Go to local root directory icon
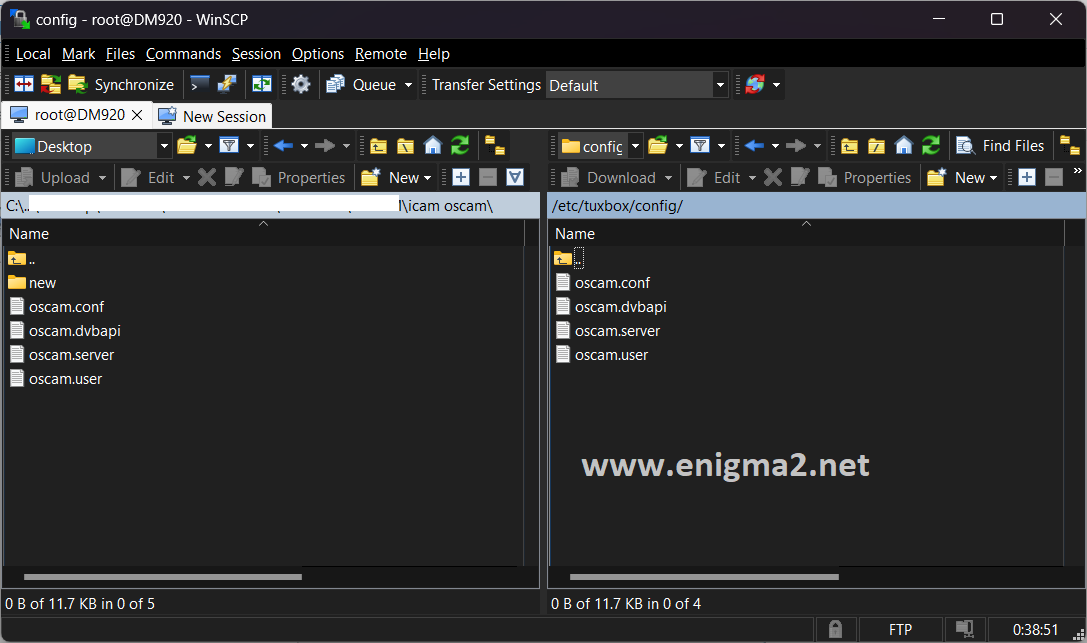Screen dimensions: 1087x643 [x=406, y=146]
